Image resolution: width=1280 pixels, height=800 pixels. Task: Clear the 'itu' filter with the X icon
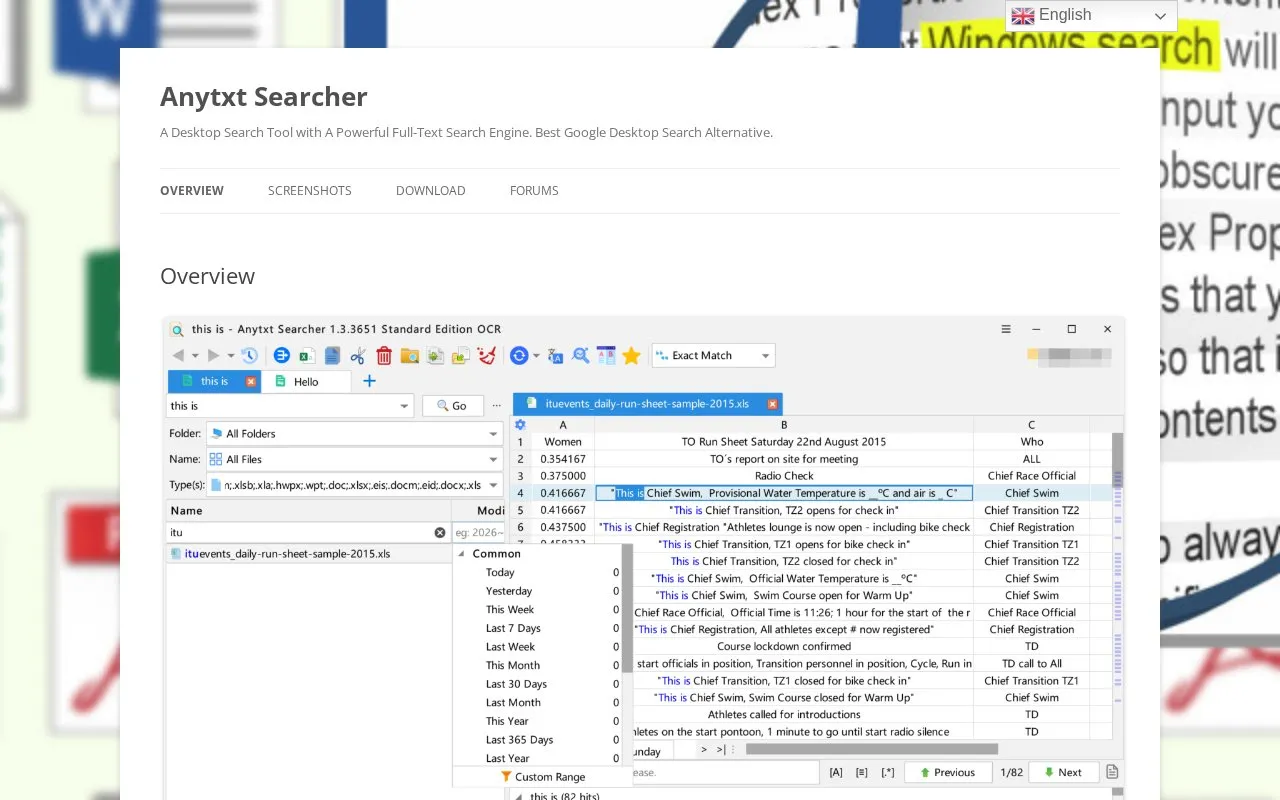440,533
